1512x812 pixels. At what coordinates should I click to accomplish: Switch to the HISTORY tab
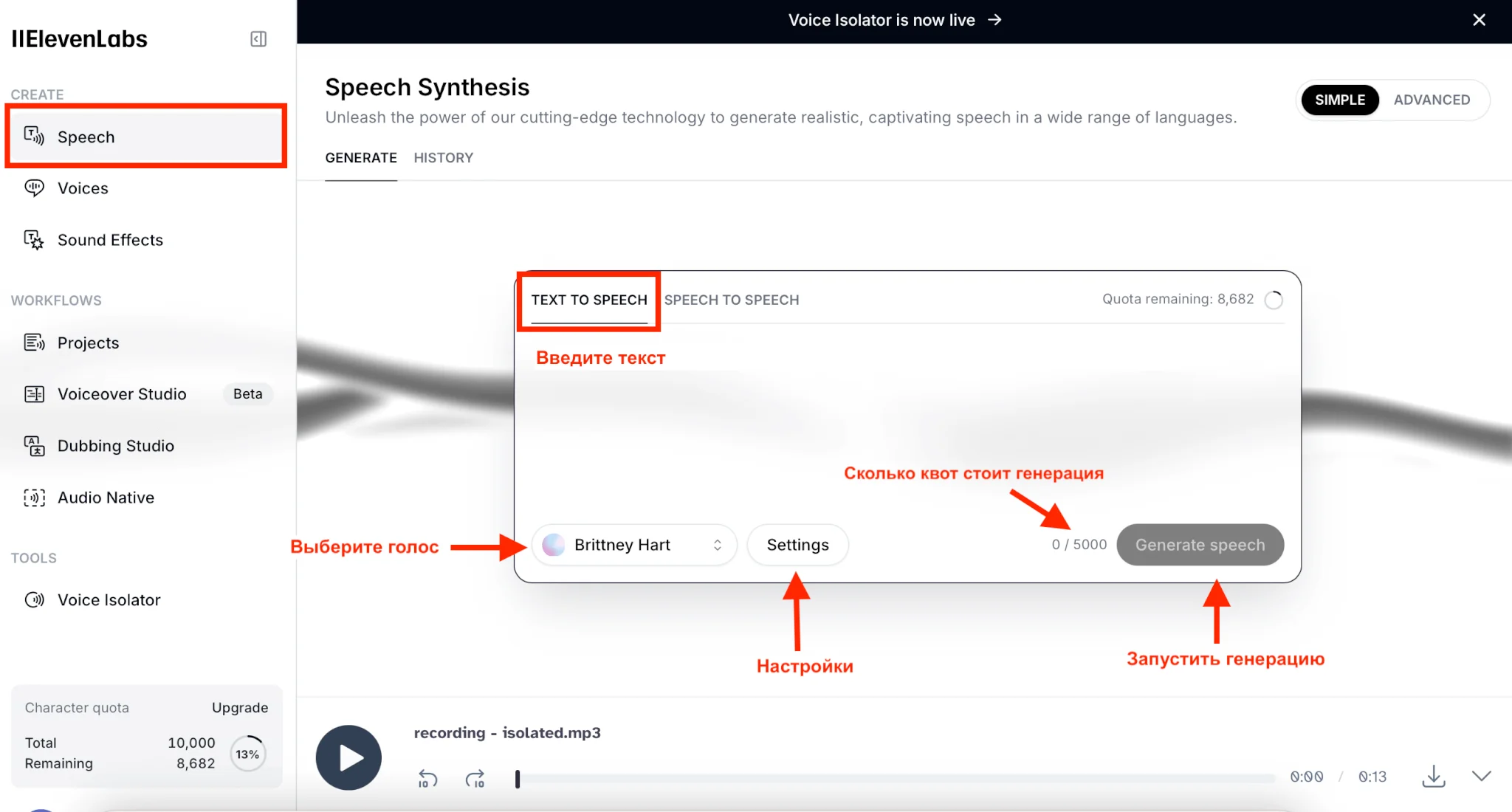(443, 158)
